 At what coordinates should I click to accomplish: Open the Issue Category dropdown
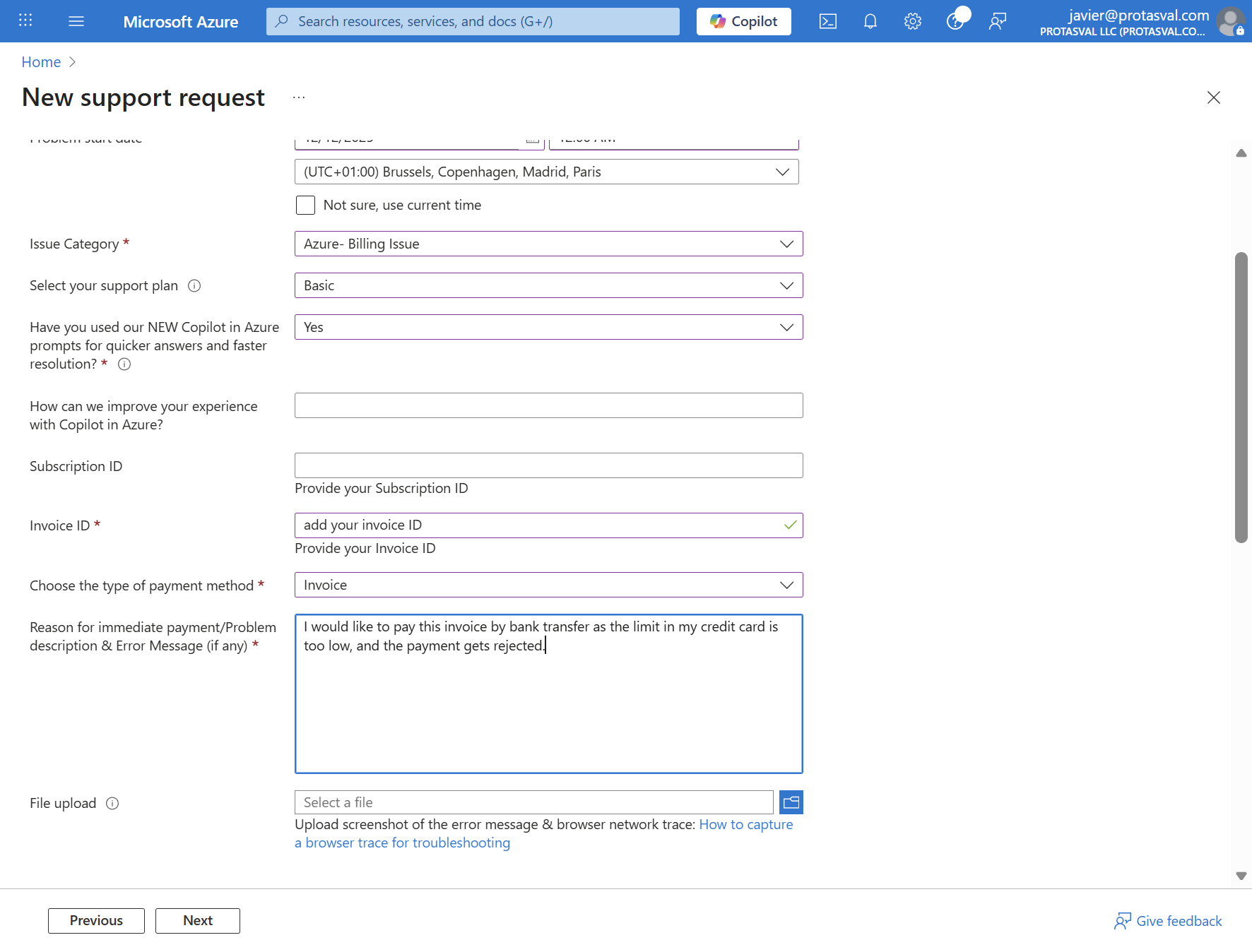tap(549, 244)
